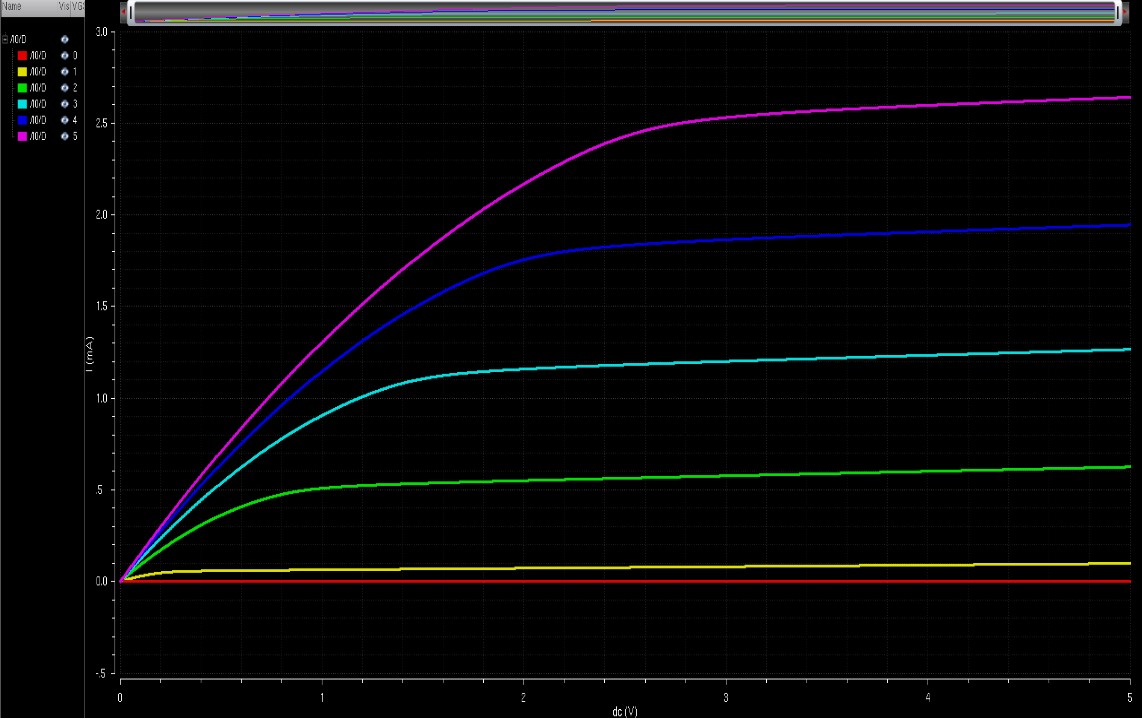Select the yellow trace color swatch
1142x718 pixels.
tap(22, 71)
